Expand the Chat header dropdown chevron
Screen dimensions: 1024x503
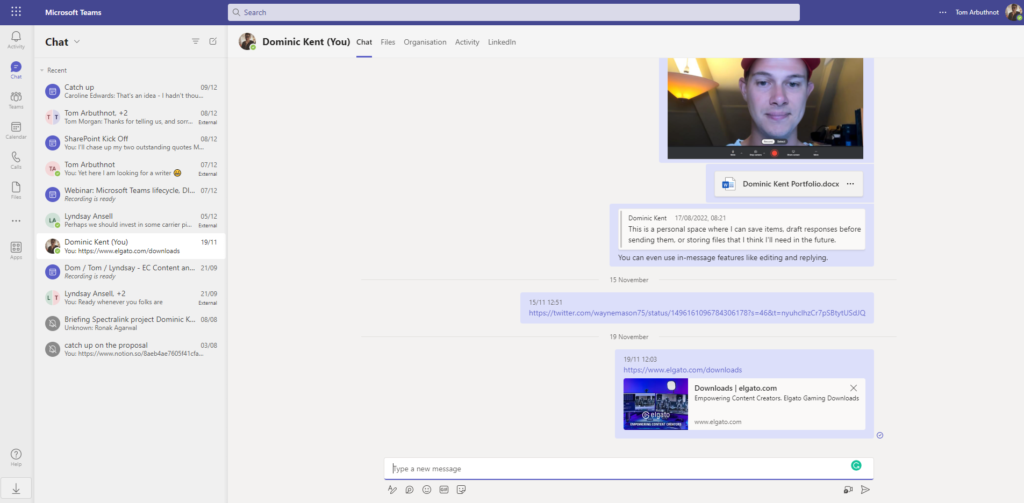77,42
